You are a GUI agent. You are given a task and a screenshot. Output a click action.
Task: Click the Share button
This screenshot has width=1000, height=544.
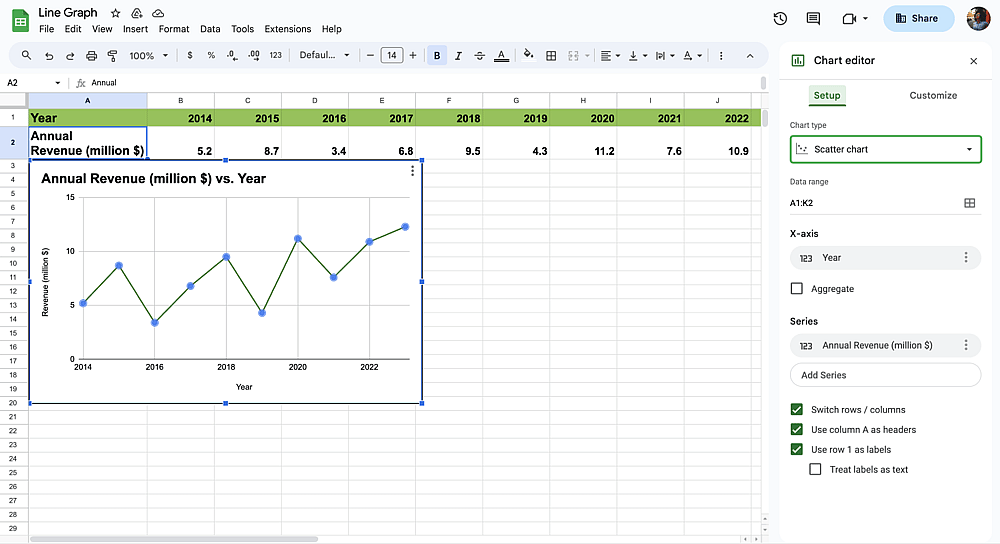pyautogui.click(x=918, y=18)
